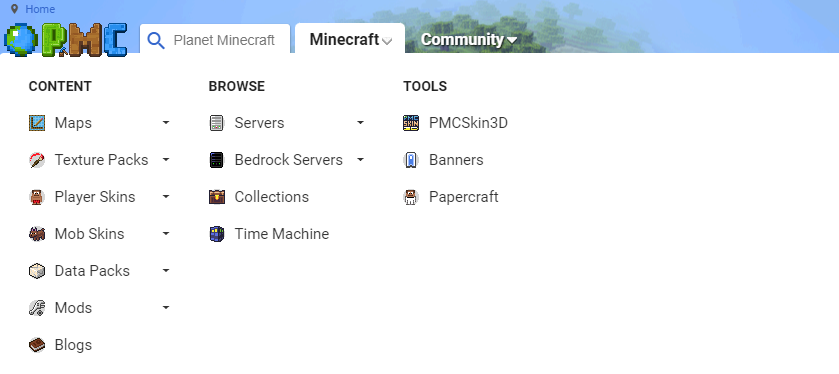The height and width of the screenshot is (374, 839).
Task: Browse Collections
Action: coord(271,197)
